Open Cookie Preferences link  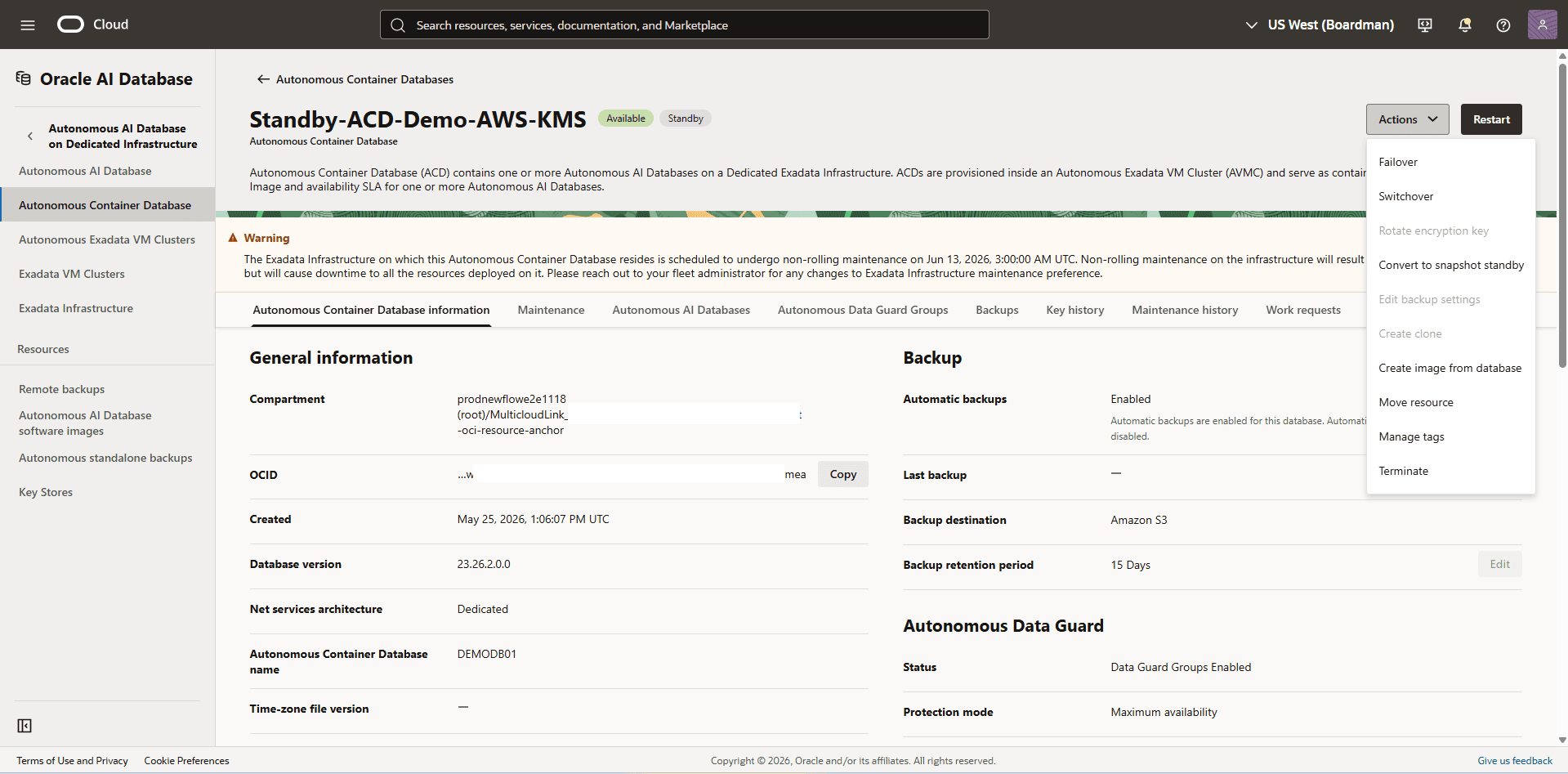tap(186, 761)
